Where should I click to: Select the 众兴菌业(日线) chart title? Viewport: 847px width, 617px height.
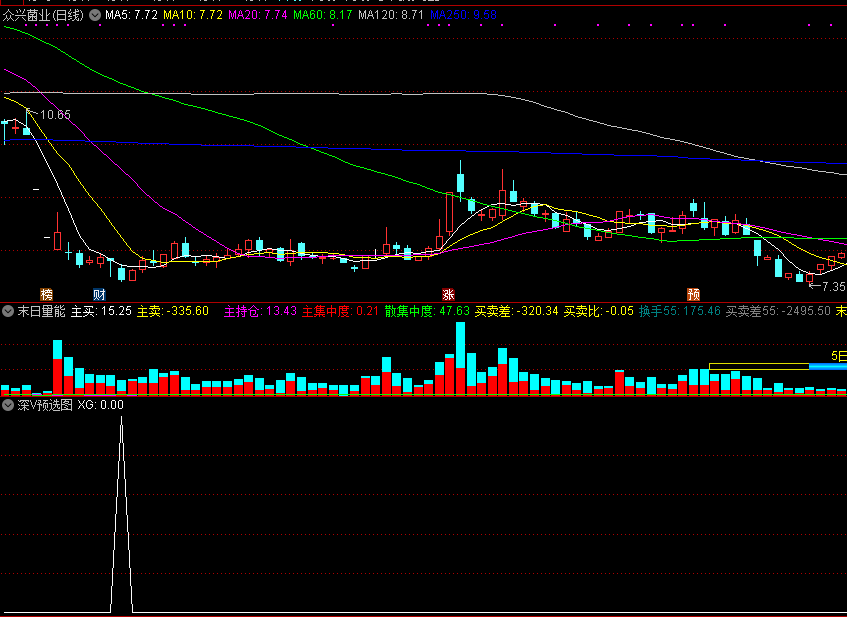pyautogui.click(x=43, y=15)
